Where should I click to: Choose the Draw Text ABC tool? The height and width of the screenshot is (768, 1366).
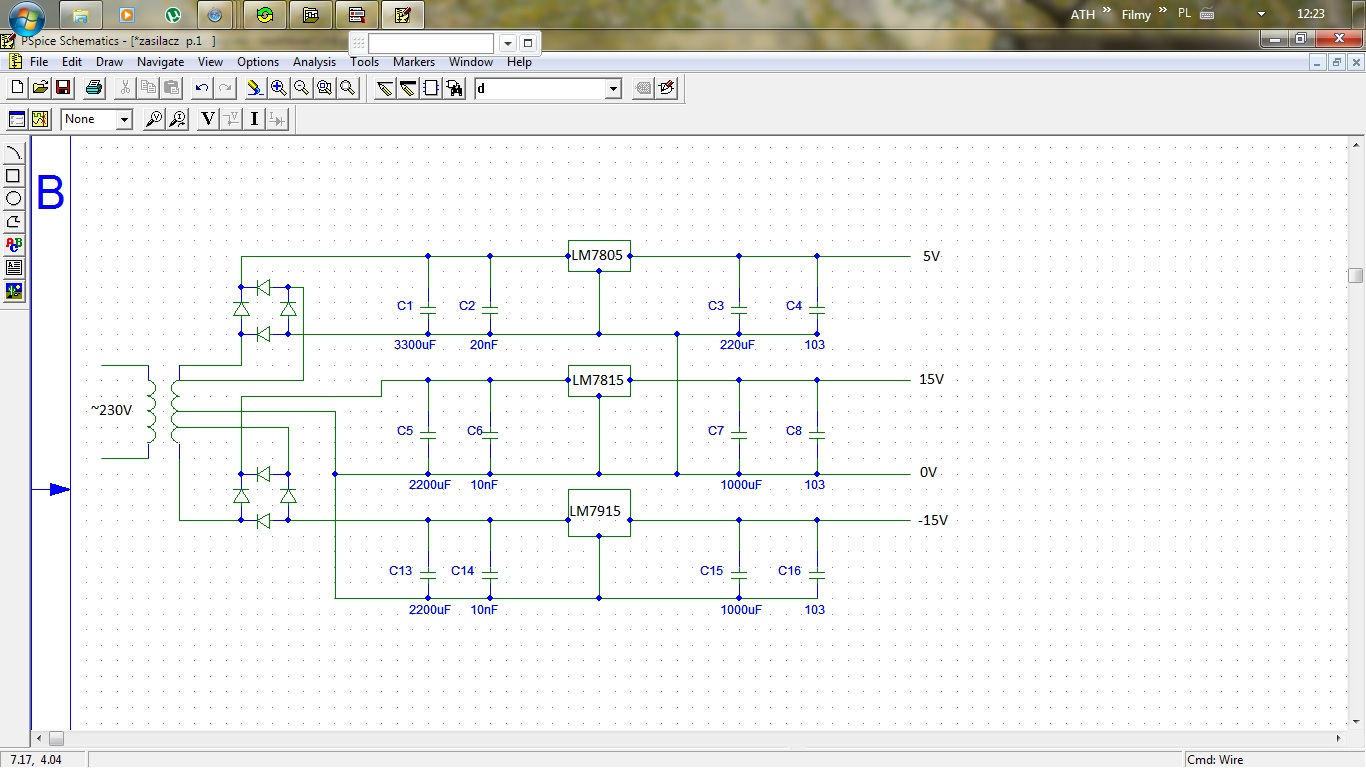tap(14, 244)
